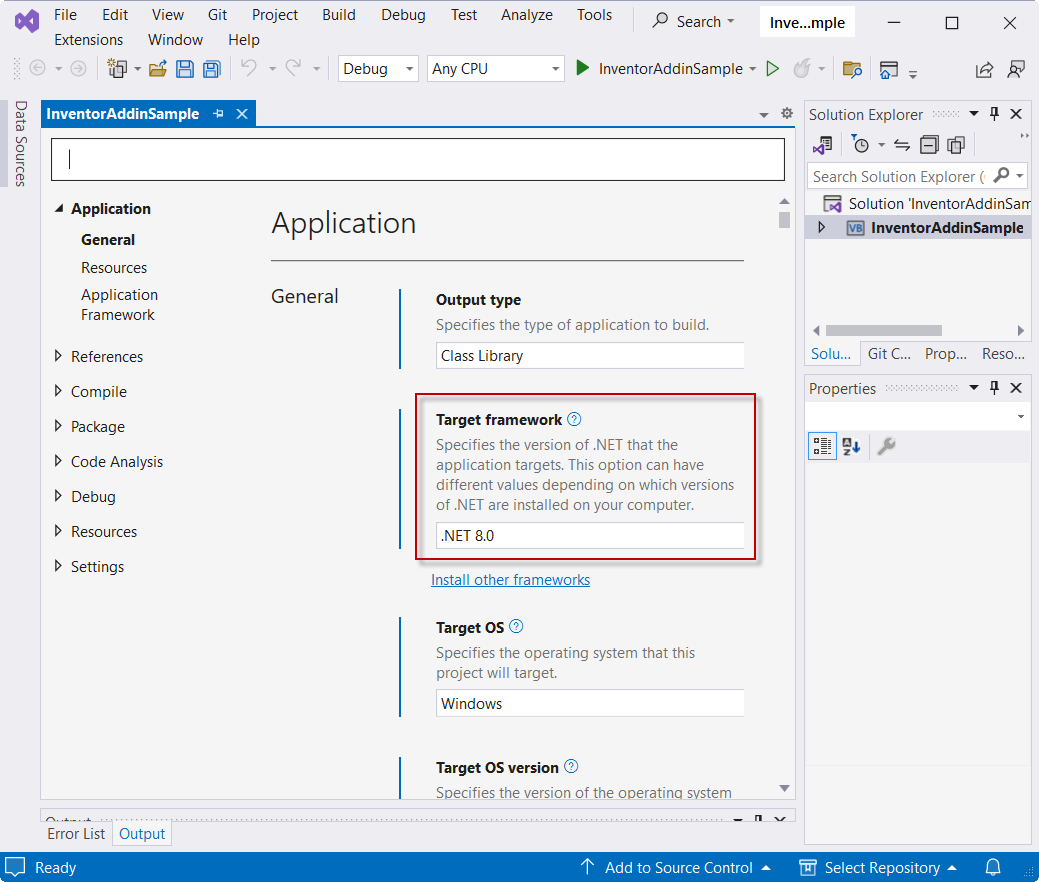Click the Send Feedback person icon
This screenshot has height=882, width=1039.
click(1016, 69)
